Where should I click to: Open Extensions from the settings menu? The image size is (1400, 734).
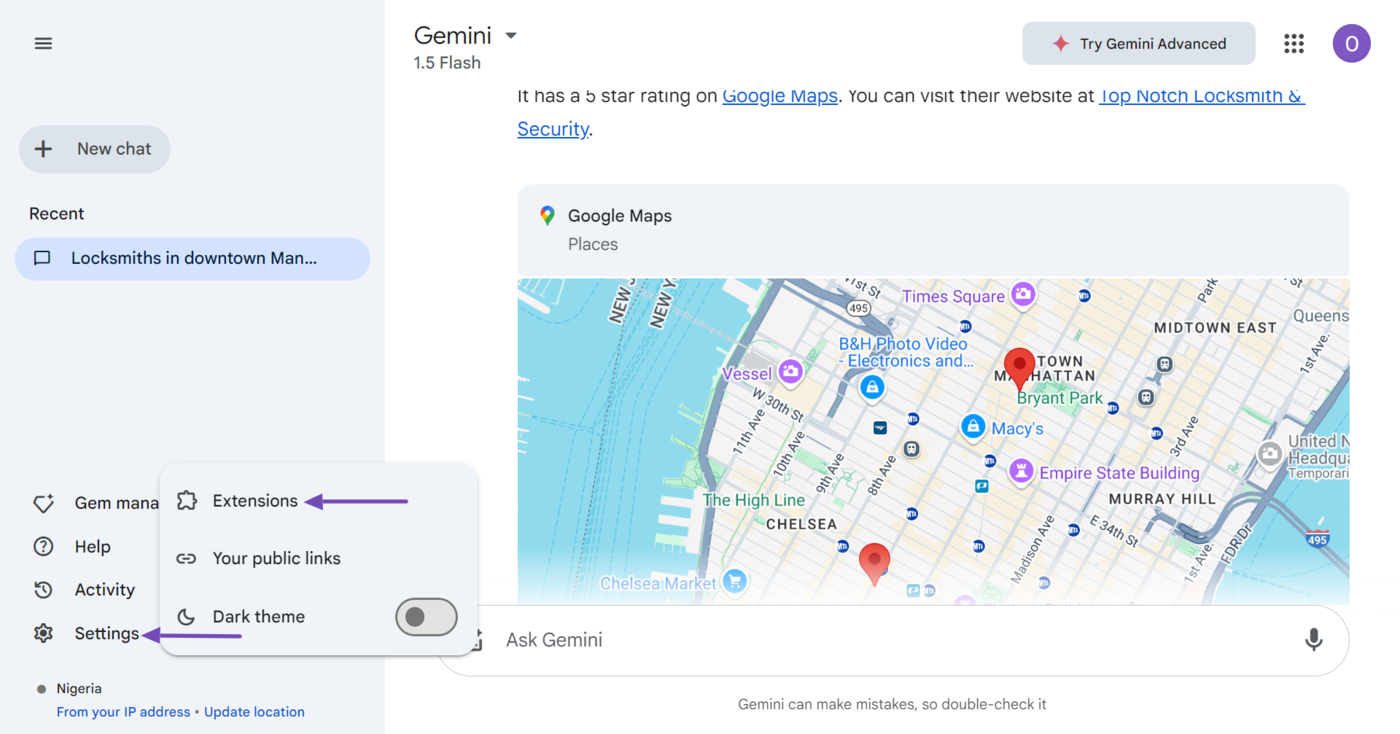point(255,501)
